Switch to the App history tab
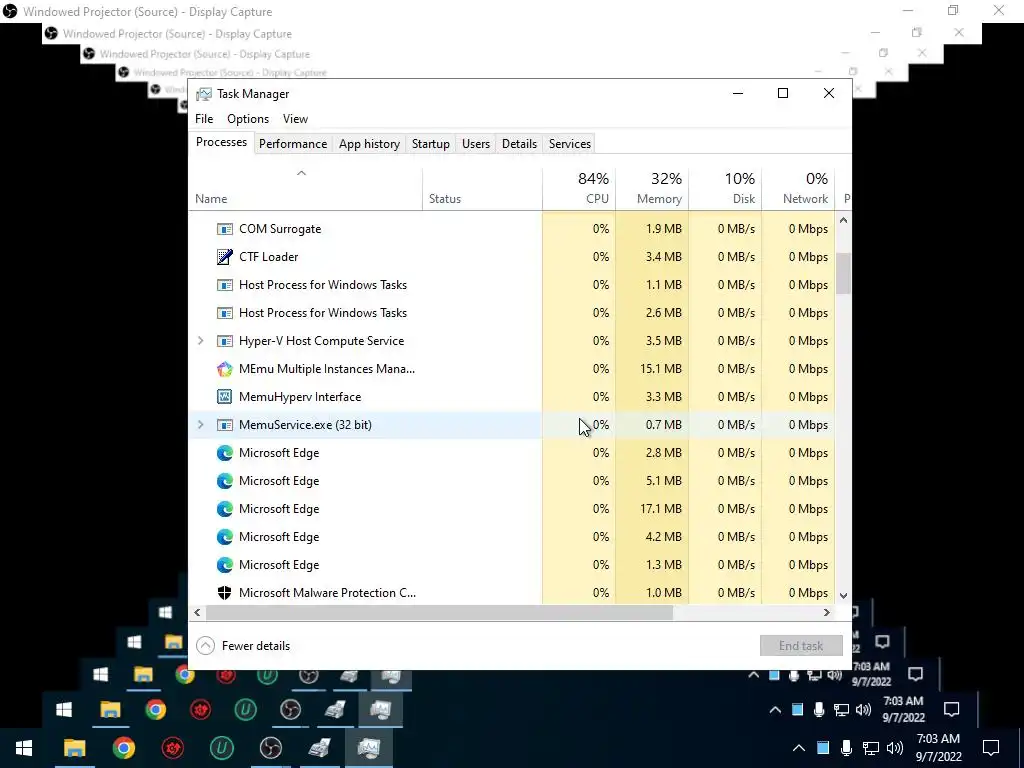The width and height of the screenshot is (1024, 768). pos(369,144)
